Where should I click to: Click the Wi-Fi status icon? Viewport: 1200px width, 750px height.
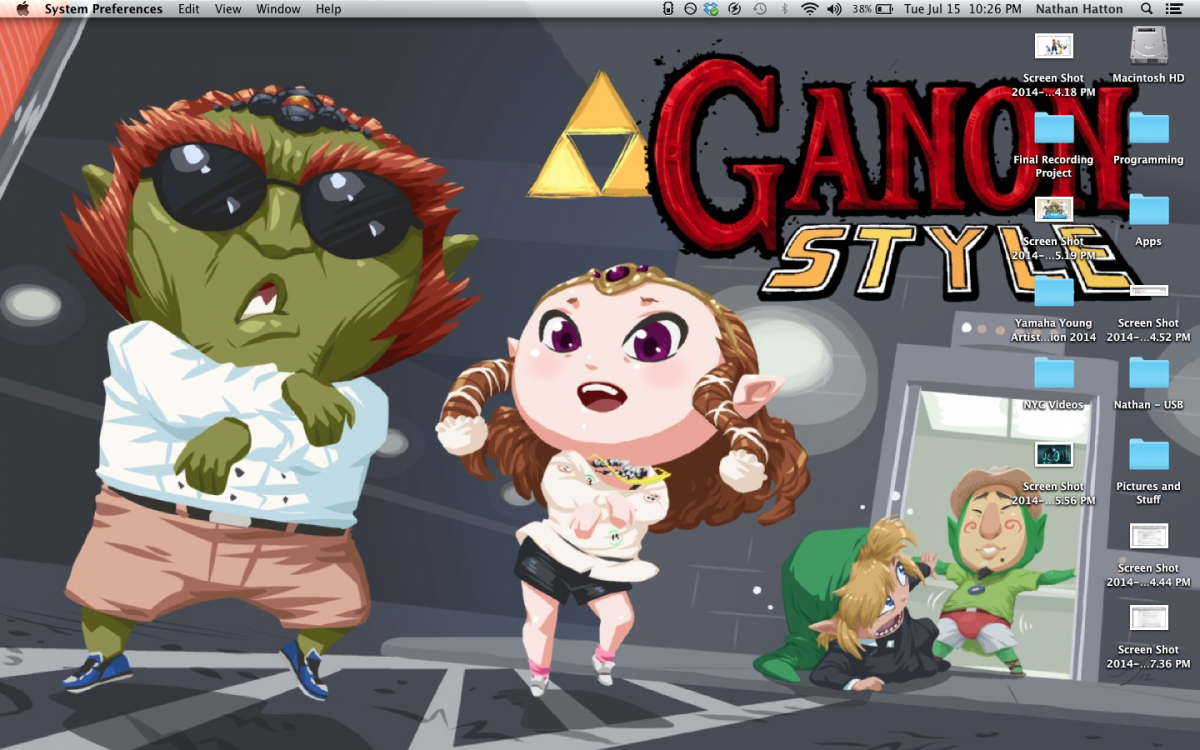(809, 9)
